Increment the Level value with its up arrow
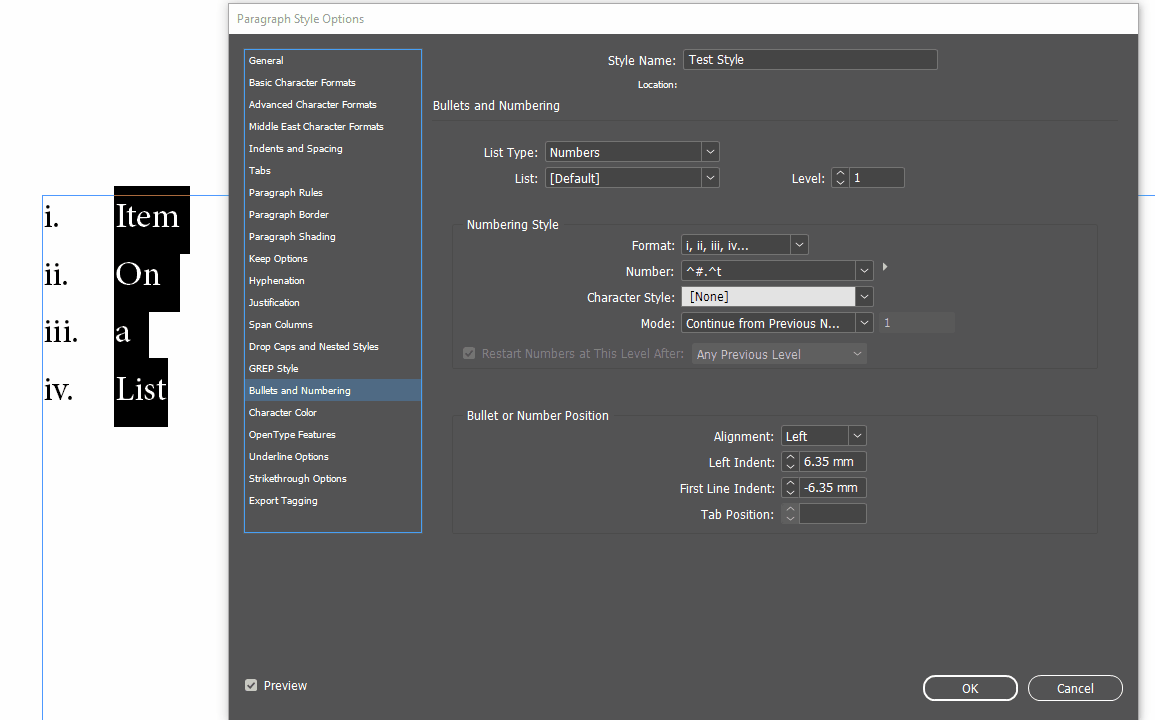 click(x=840, y=172)
